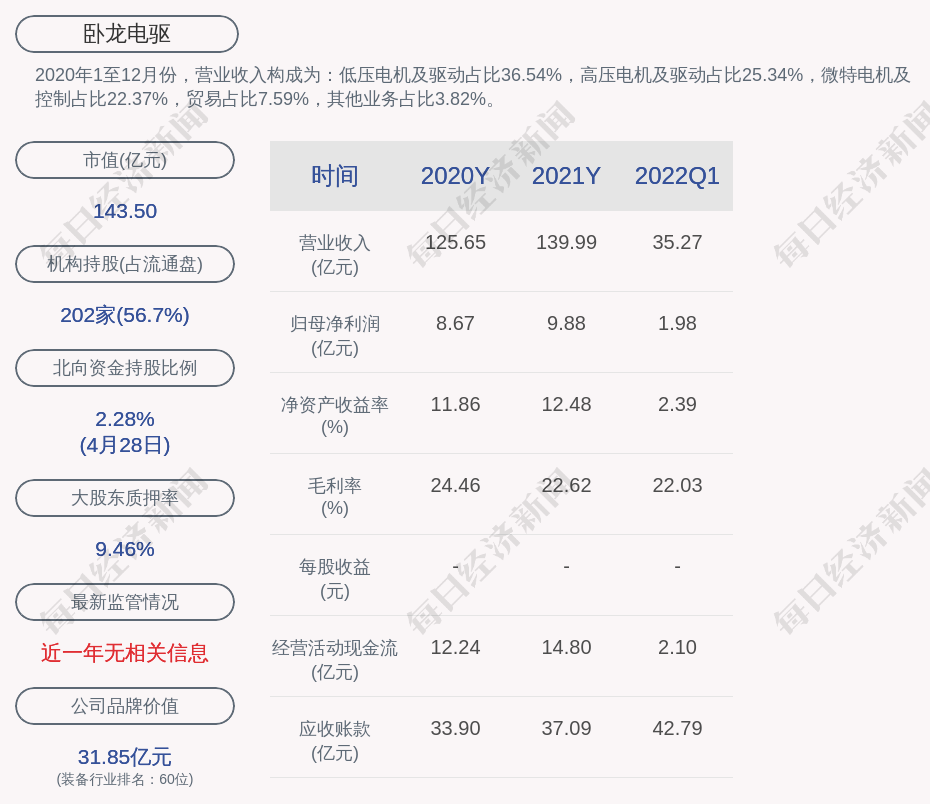Screen dimensions: 930x804
Task: Click the revenue composition paragraph starting 2020年1至12月份
Action: click(x=473, y=87)
